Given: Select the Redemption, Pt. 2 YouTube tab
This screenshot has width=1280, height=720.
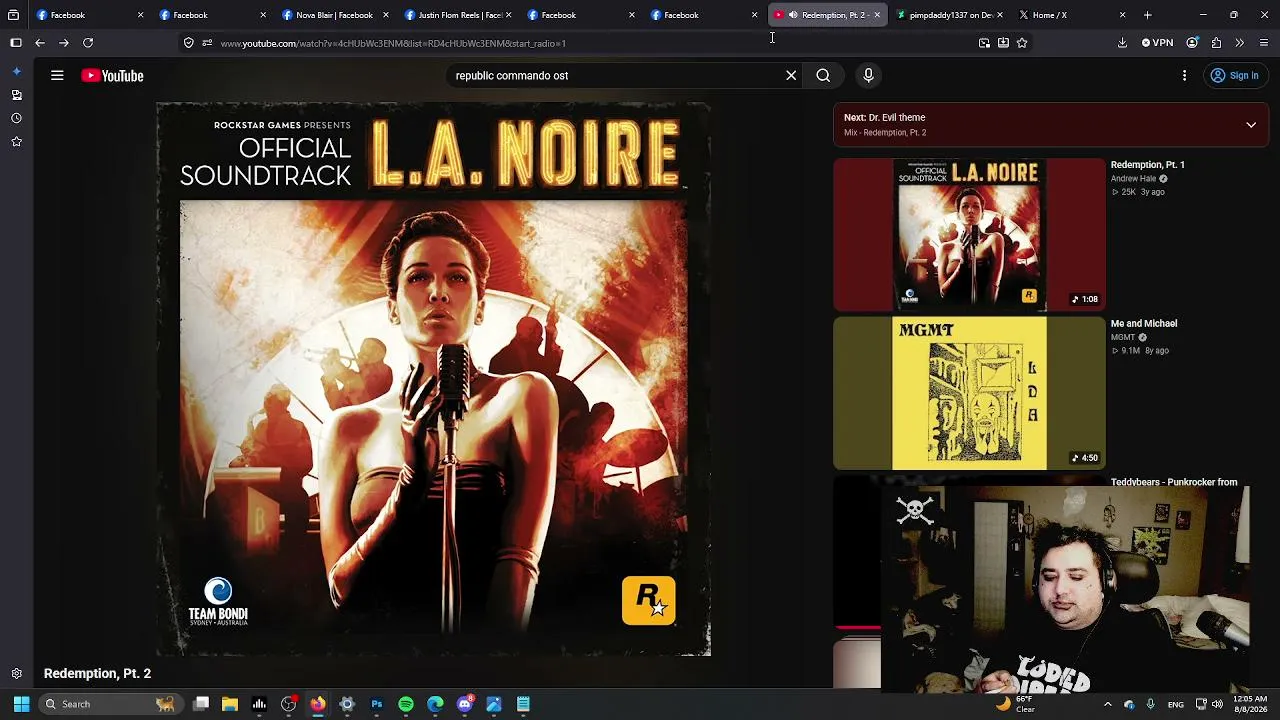Looking at the screenshot, I should tap(828, 15).
